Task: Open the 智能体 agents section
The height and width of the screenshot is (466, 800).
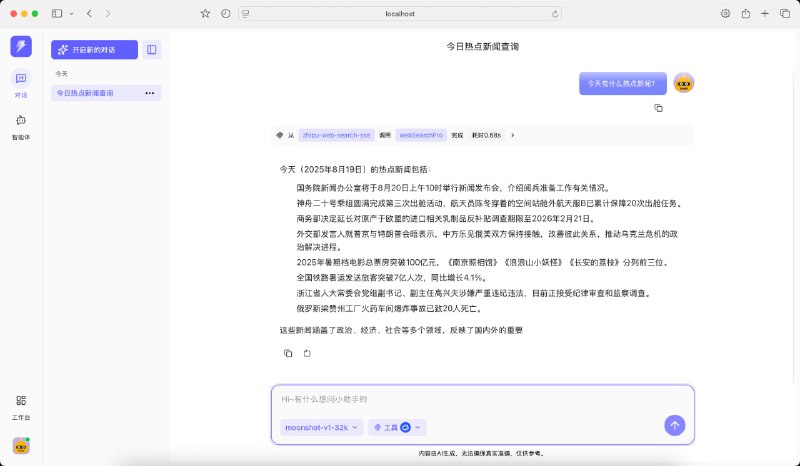Action: pos(21,121)
